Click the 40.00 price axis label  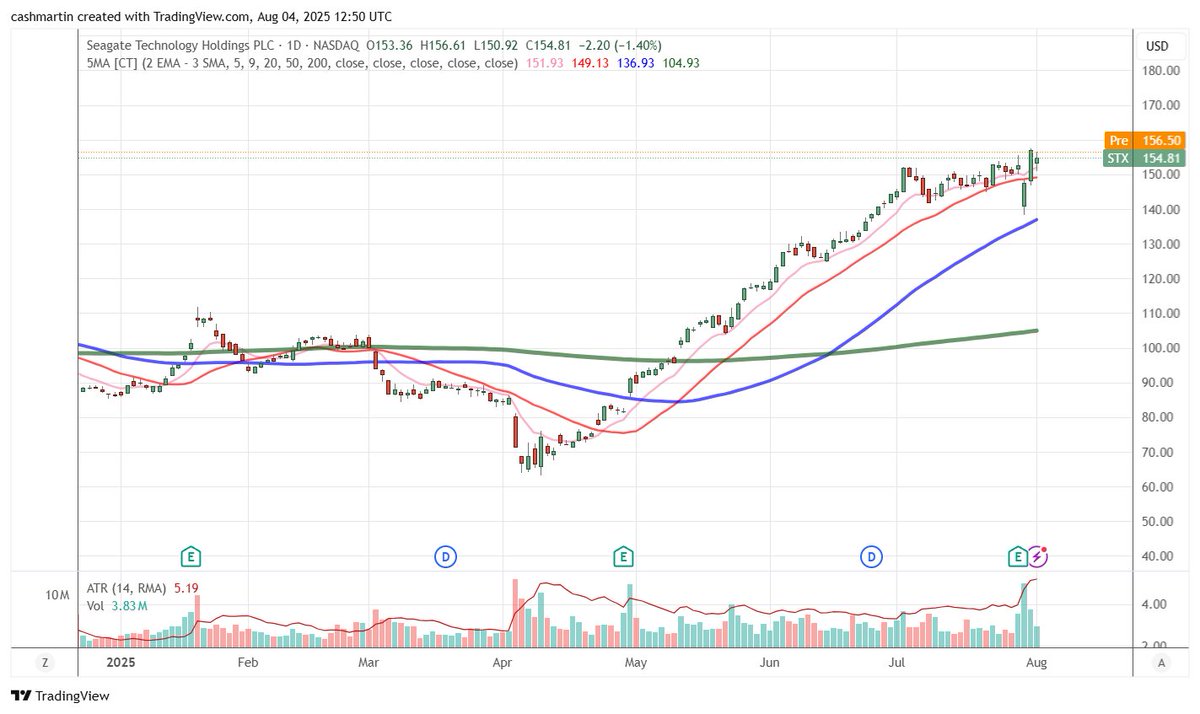coord(1156,556)
